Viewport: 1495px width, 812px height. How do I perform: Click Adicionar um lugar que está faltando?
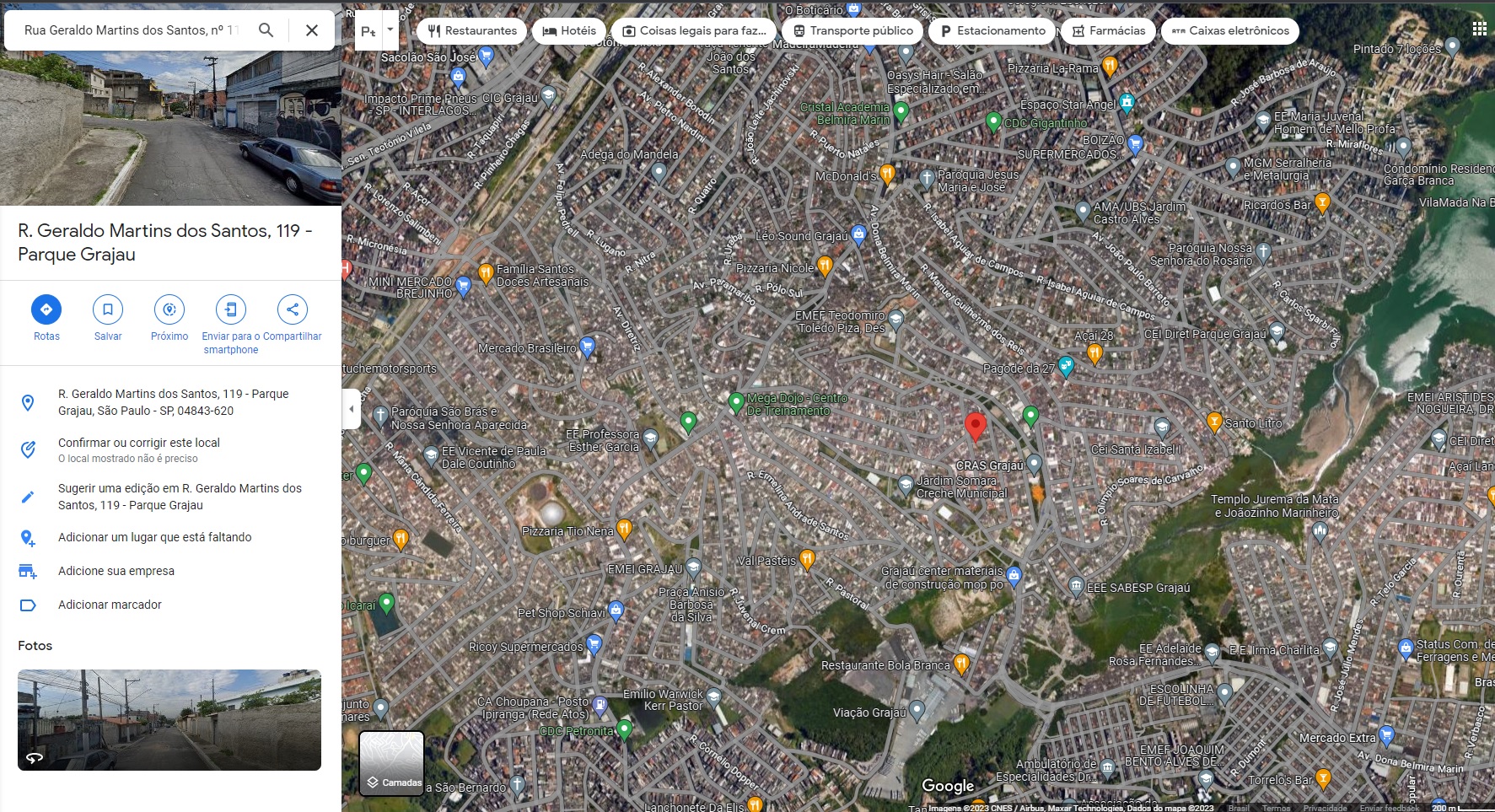coord(154,537)
